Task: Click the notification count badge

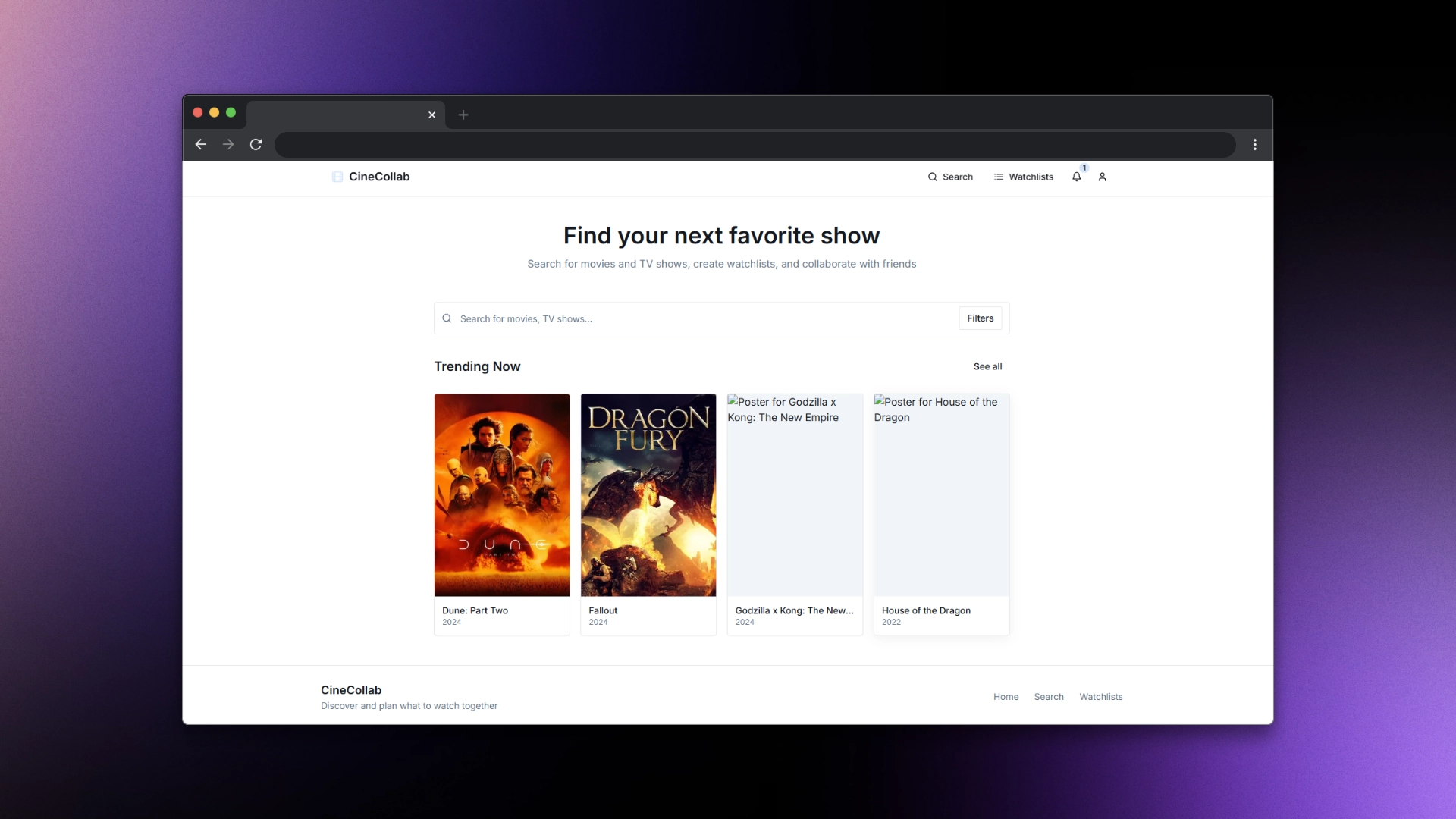Action: point(1084,168)
